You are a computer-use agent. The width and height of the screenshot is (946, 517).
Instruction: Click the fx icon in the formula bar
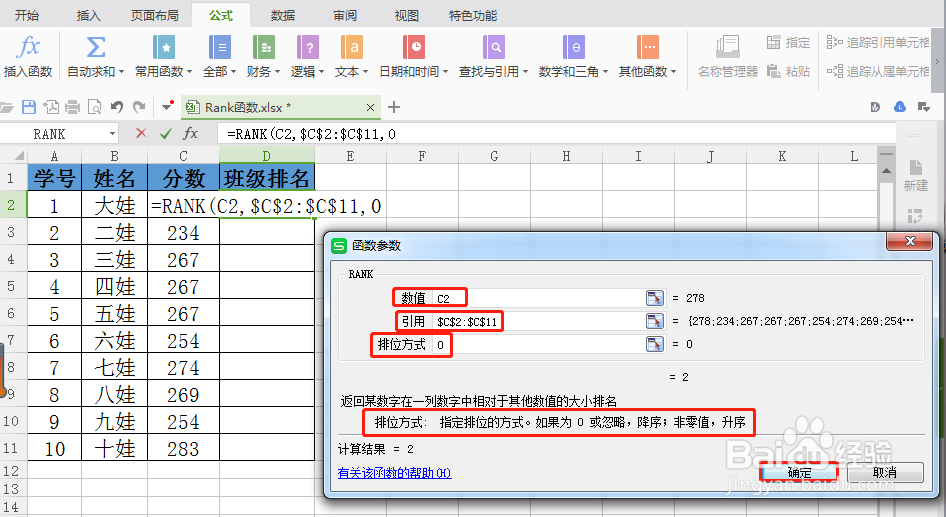[191, 133]
